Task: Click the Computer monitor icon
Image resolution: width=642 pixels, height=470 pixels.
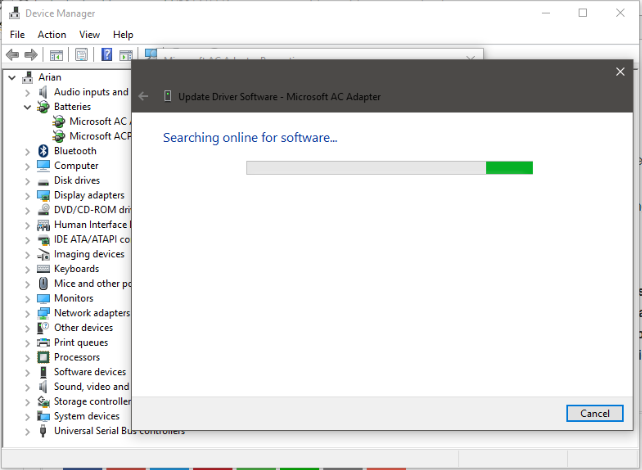Action: click(x=43, y=165)
